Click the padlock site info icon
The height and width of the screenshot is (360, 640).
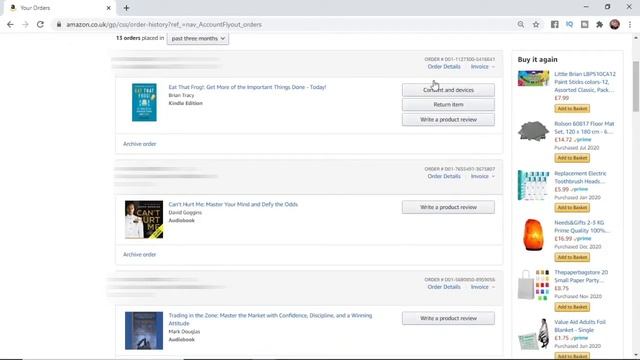[x=59, y=24]
